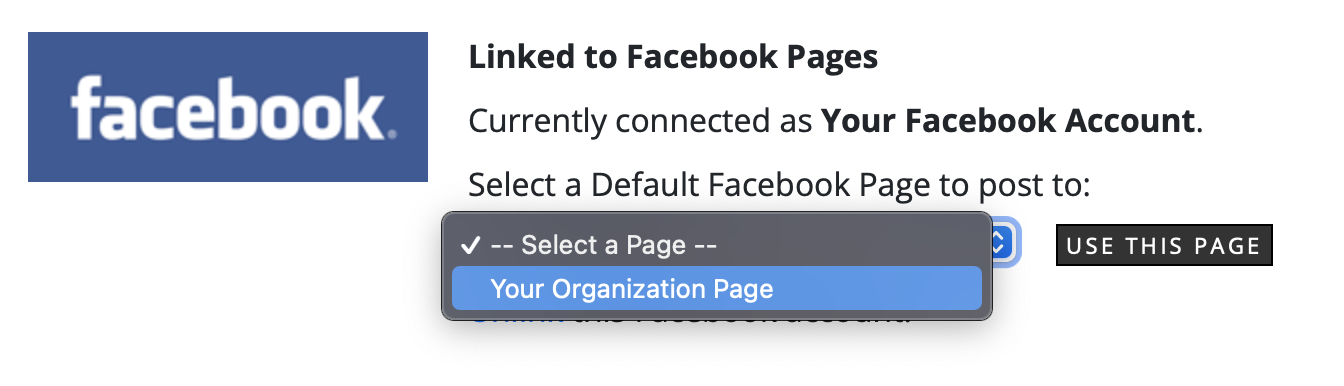Click the 'Linked to Facebook Pages' heading
Viewport: 1344px width, 386px height.
pyautogui.click(x=673, y=58)
